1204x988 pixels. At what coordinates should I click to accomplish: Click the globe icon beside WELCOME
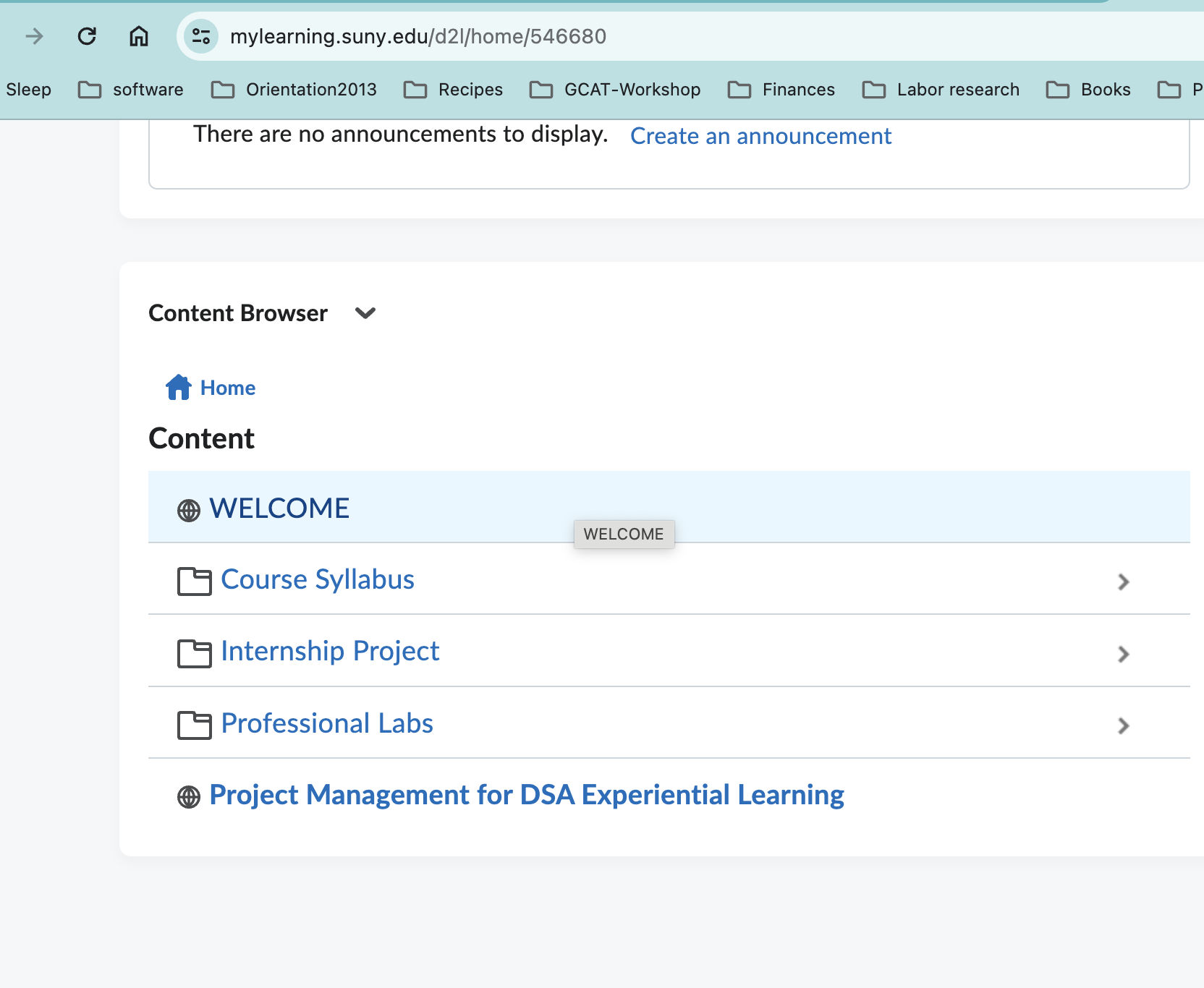(189, 511)
